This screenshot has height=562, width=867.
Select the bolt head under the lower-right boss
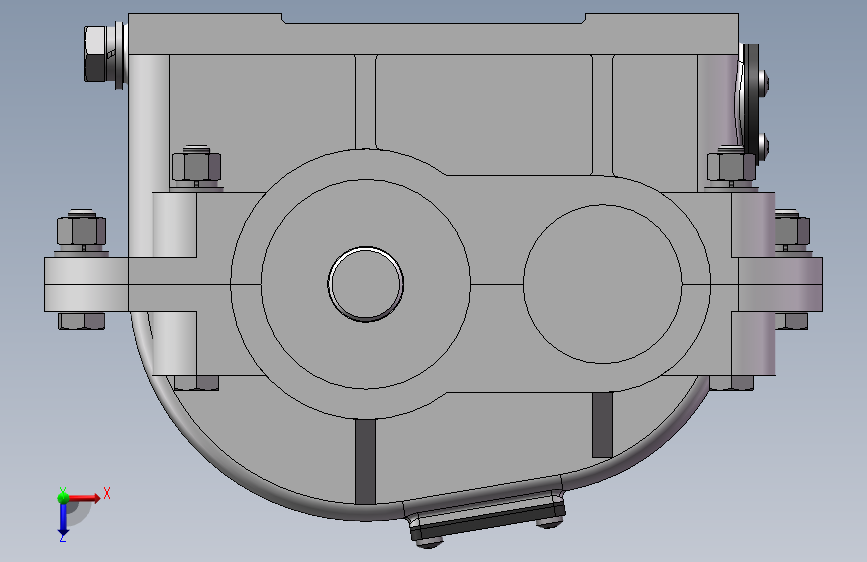[x=731, y=383]
